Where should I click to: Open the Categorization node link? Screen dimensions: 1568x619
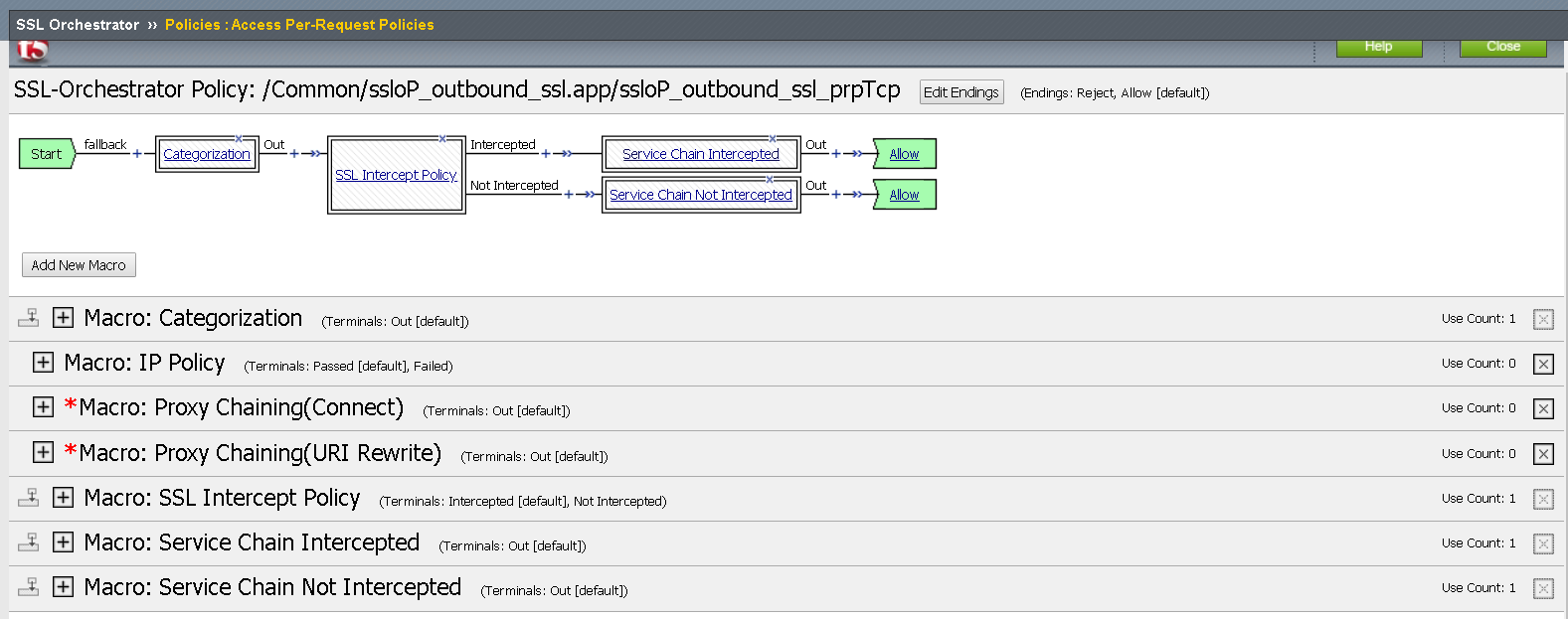tap(207, 154)
